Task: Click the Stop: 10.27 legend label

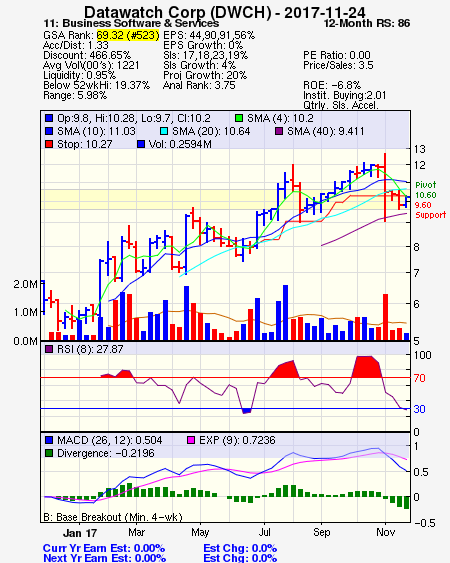Action: 85,144
